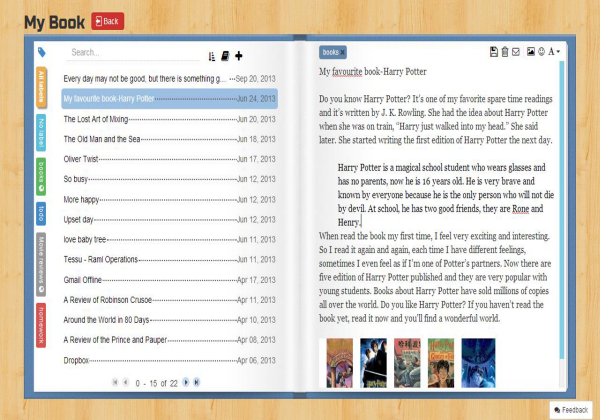Screen dimensions: 600x420
Task: Switch to the homework label tab
Action: [x=41, y=326]
